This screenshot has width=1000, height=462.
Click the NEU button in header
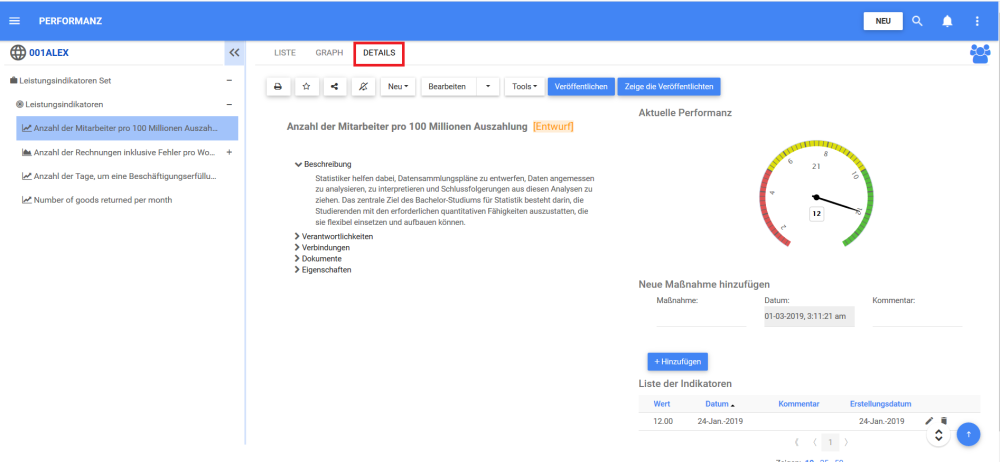coord(883,21)
